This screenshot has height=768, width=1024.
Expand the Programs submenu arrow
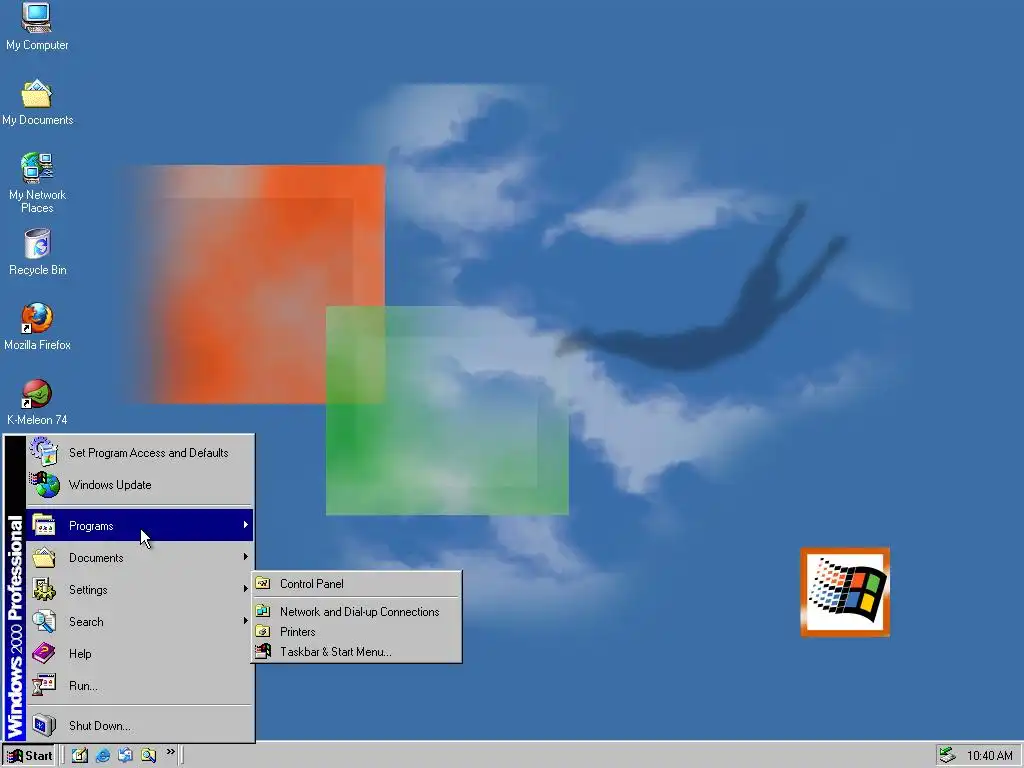click(x=246, y=525)
